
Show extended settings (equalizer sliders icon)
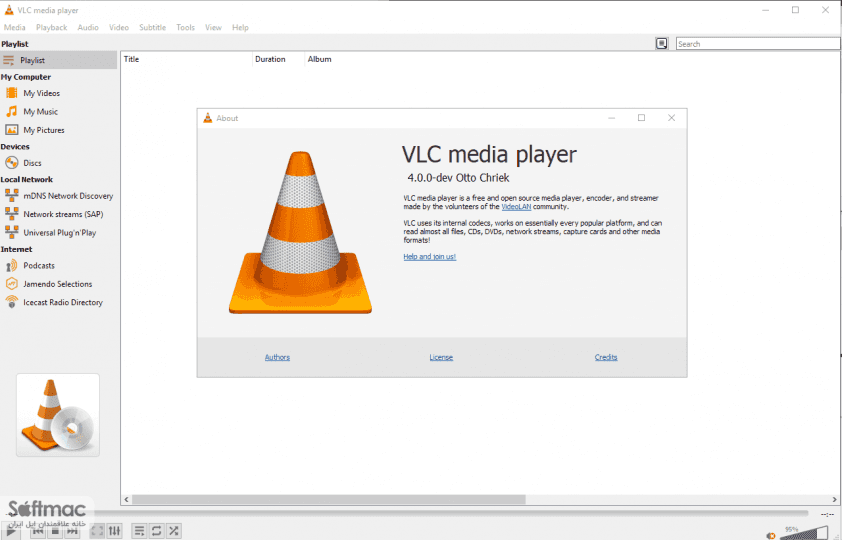114,531
